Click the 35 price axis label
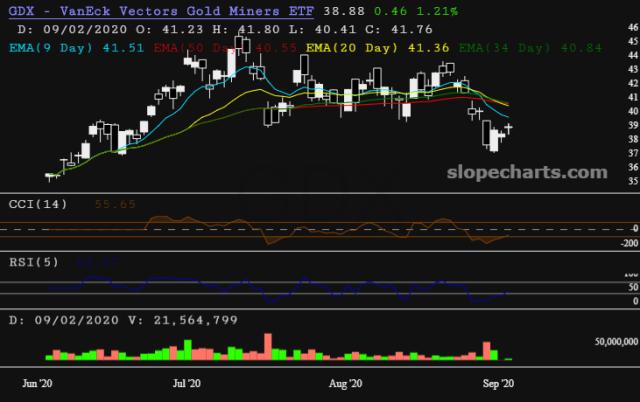The width and height of the screenshot is (640, 402). (x=633, y=181)
